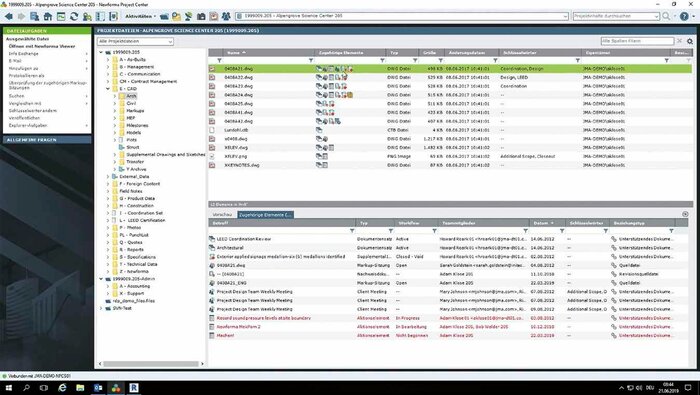This screenshot has width=700, height=395.
Task: Open Windows Start menu
Action: click(8, 387)
